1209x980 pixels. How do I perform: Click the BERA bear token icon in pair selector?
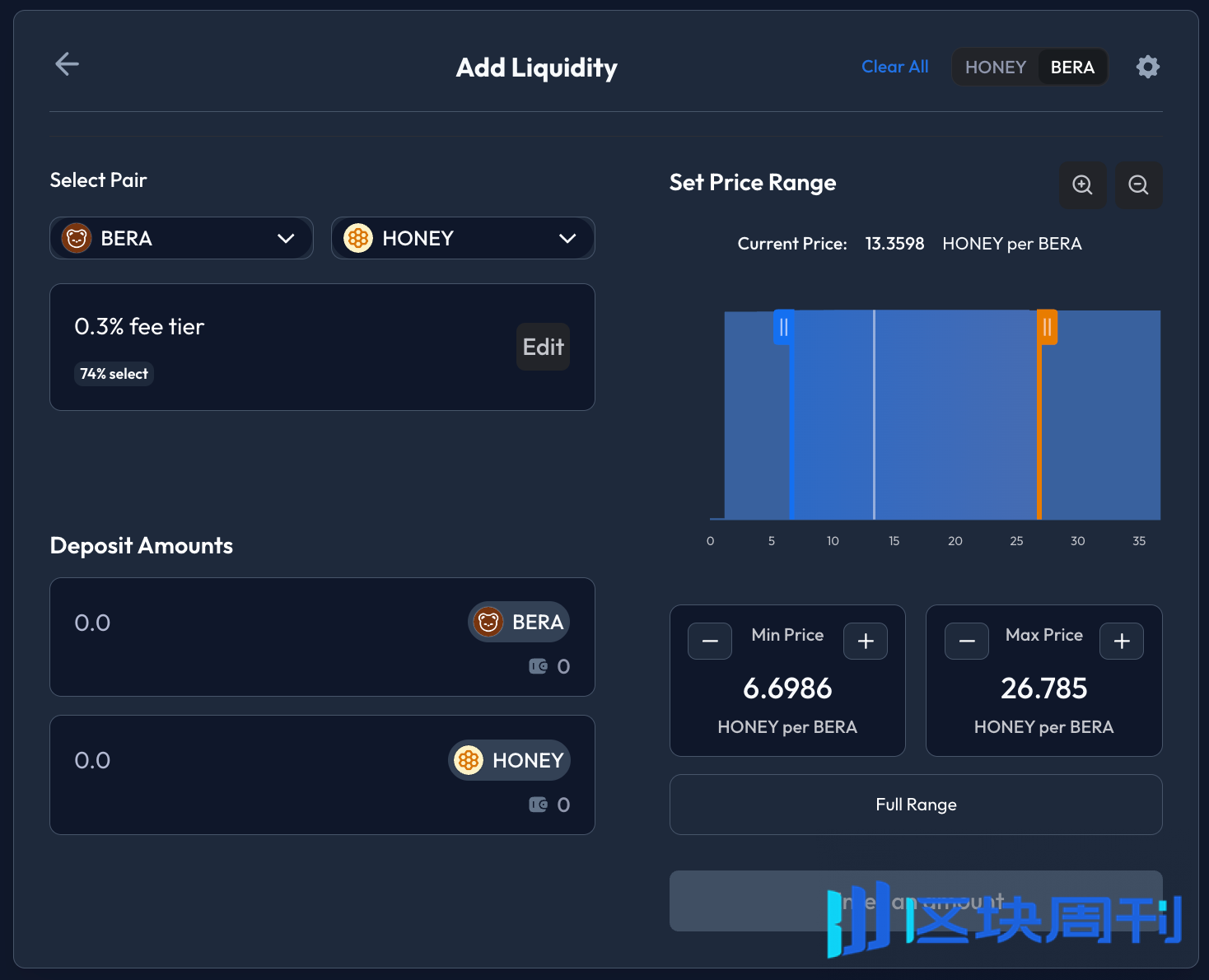(77, 239)
